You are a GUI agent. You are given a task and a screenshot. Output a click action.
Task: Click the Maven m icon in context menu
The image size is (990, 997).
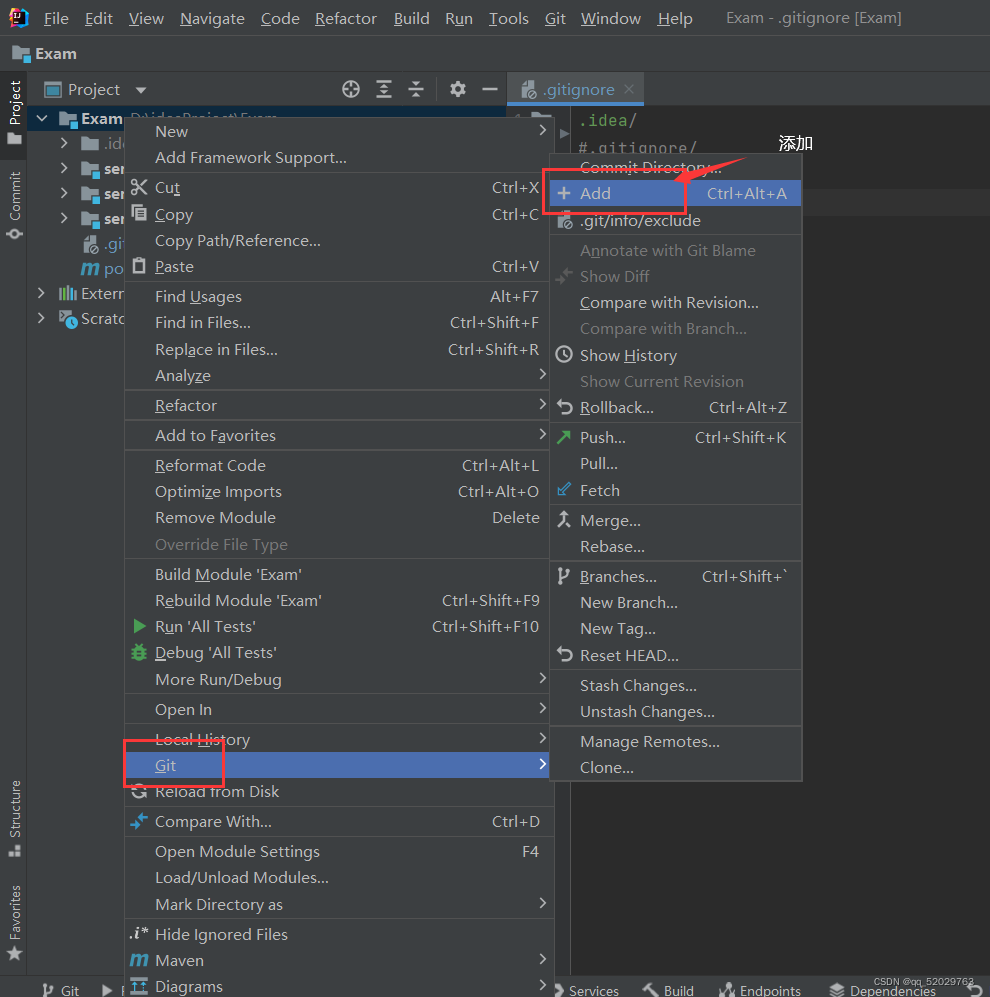(139, 959)
